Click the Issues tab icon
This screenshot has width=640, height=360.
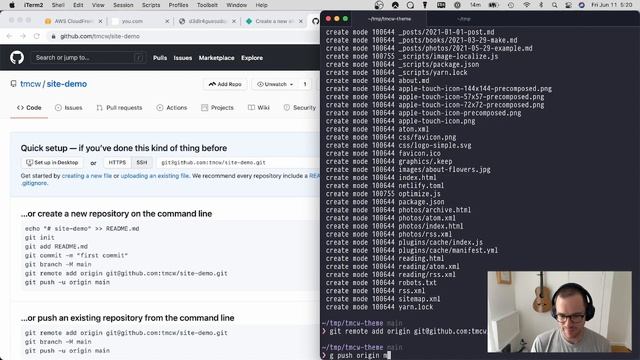58,108
